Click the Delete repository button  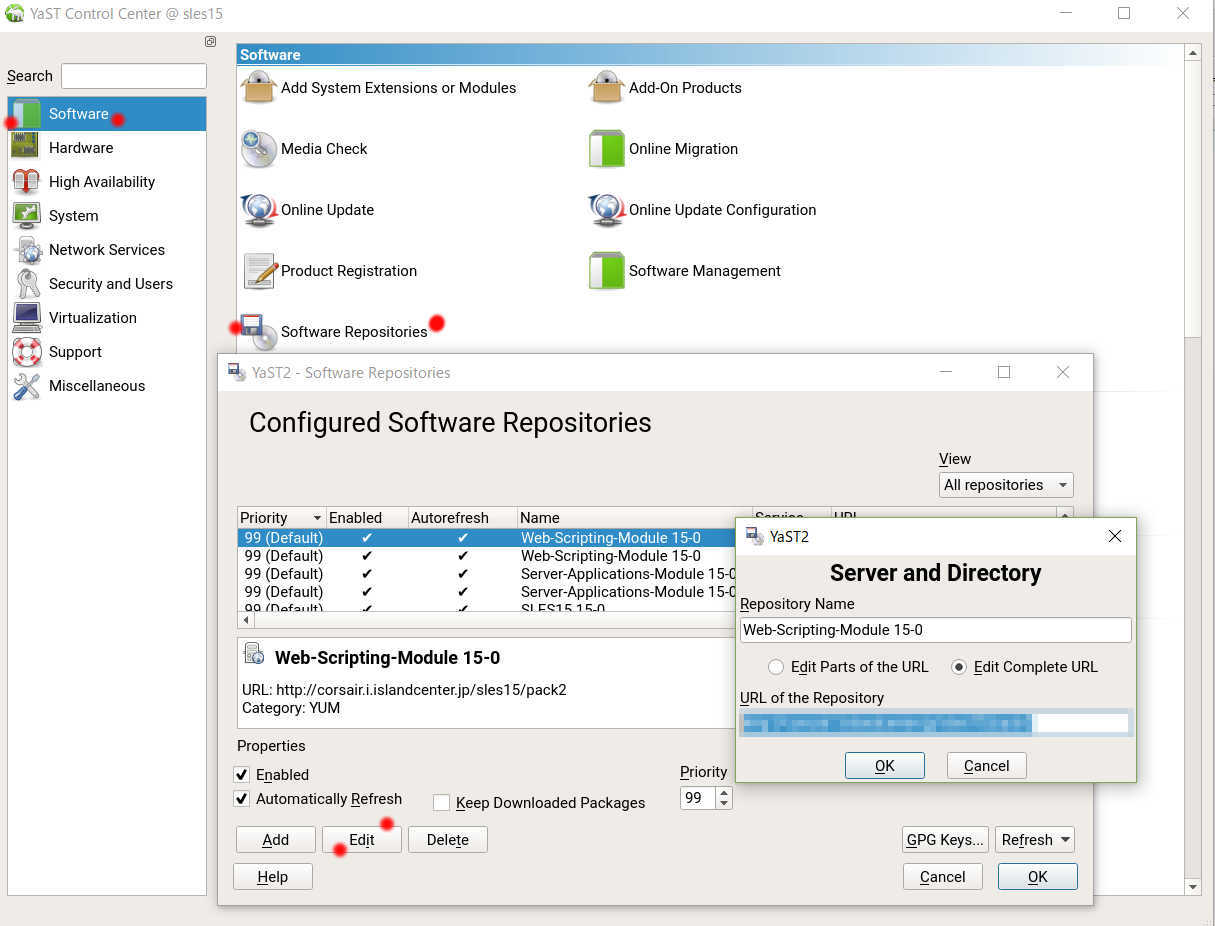[x=448, y=840]
